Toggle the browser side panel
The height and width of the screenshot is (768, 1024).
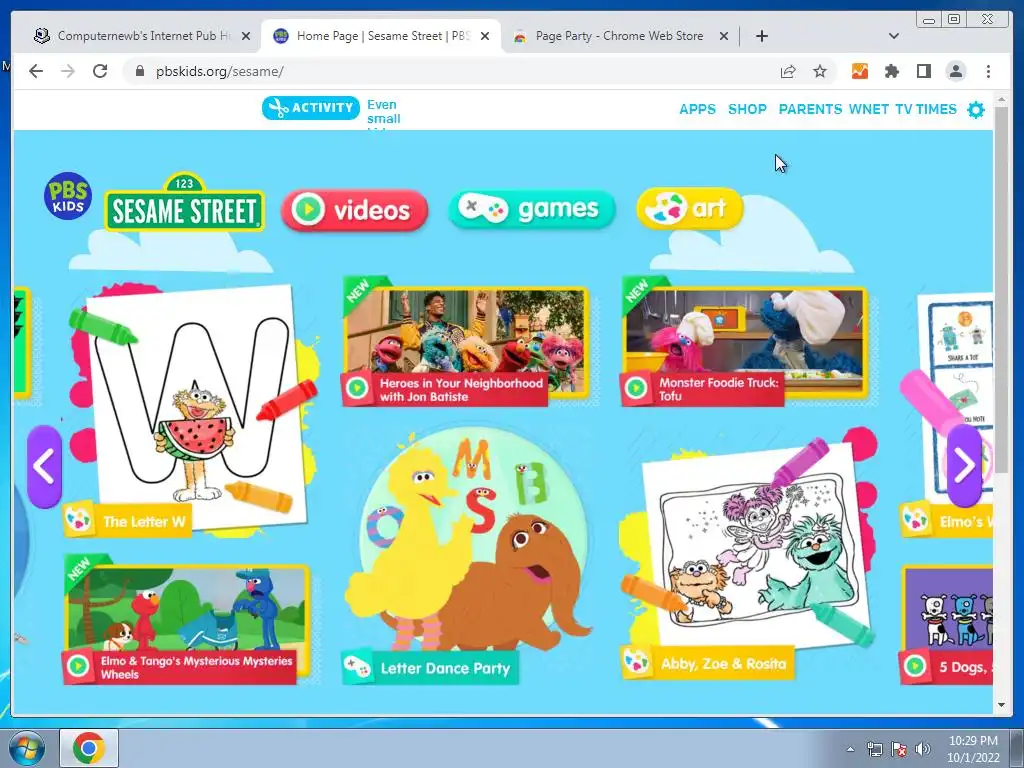(923, 71)
